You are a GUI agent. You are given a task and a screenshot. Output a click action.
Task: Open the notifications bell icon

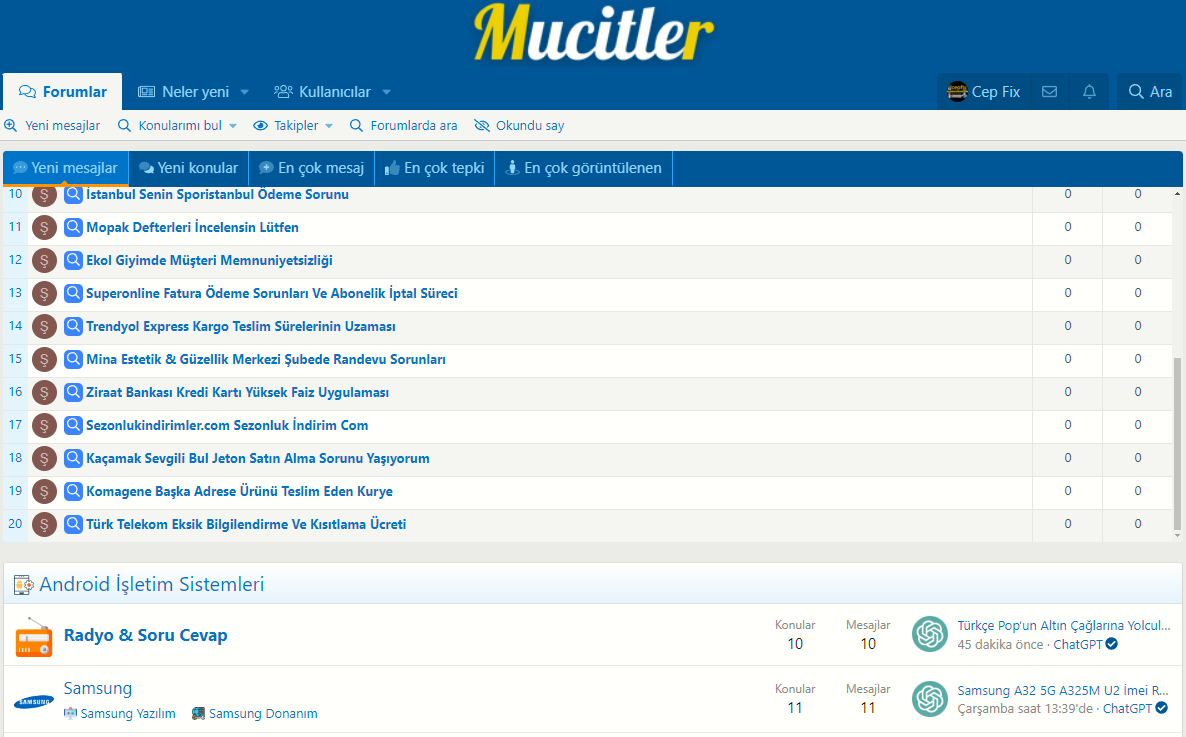tap(1089, 92)
